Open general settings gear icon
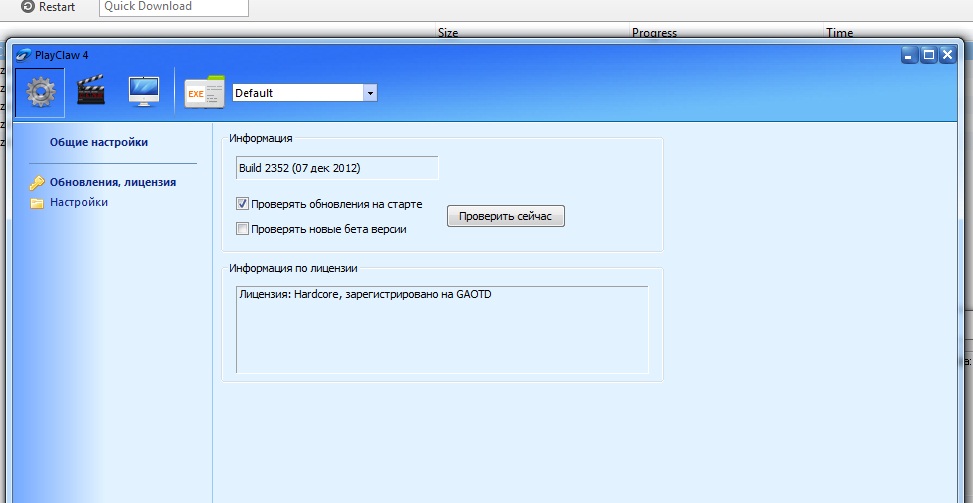The image size is (973, 503). (40, 93)
